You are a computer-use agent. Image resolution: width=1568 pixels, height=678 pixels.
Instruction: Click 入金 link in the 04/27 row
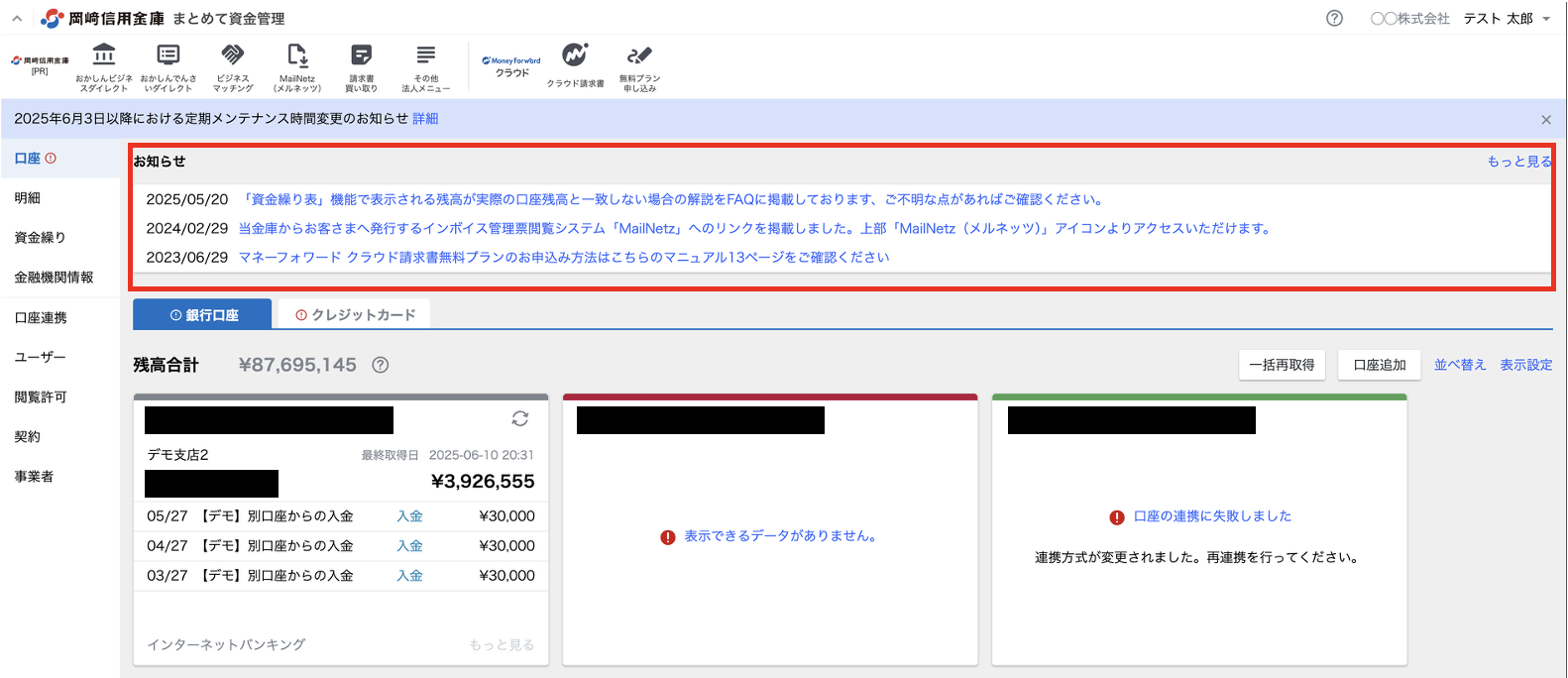[x=409, y=546]
